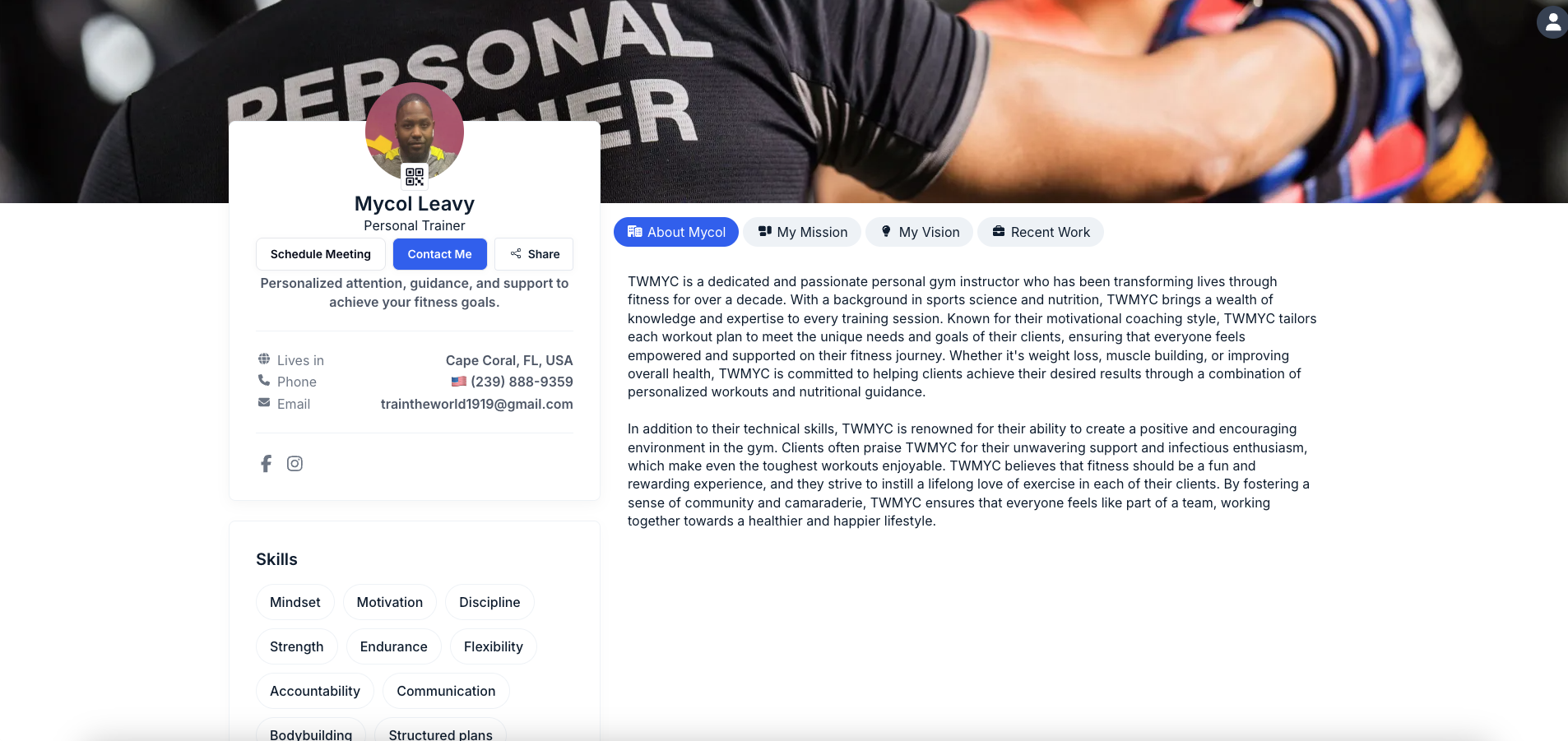This screenshot has width=1568, height=741.
Task: Open the Facebook social icon
Action: click(266, 464)
